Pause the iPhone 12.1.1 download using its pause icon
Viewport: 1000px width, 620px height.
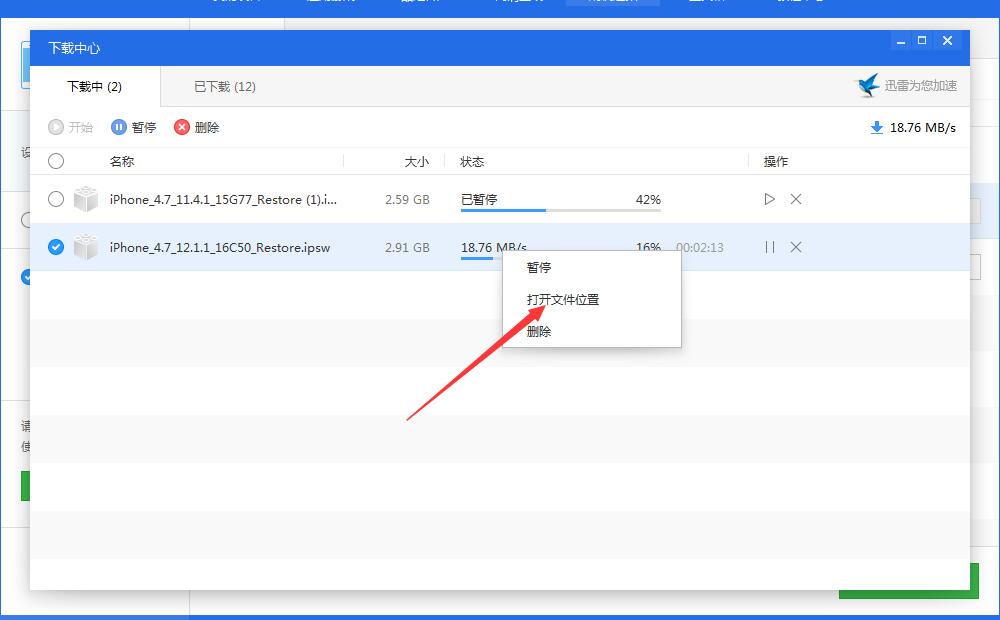pyautogui.click(x=769, y=247)
